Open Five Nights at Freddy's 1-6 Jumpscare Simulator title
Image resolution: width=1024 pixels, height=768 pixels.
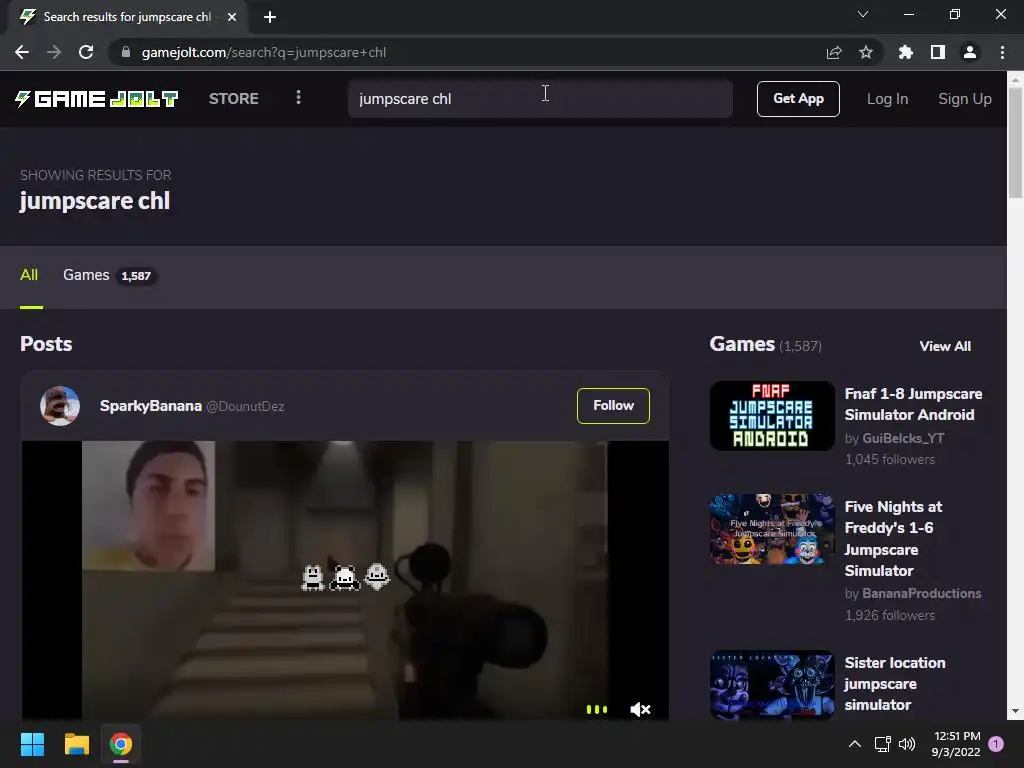(893, 539)
